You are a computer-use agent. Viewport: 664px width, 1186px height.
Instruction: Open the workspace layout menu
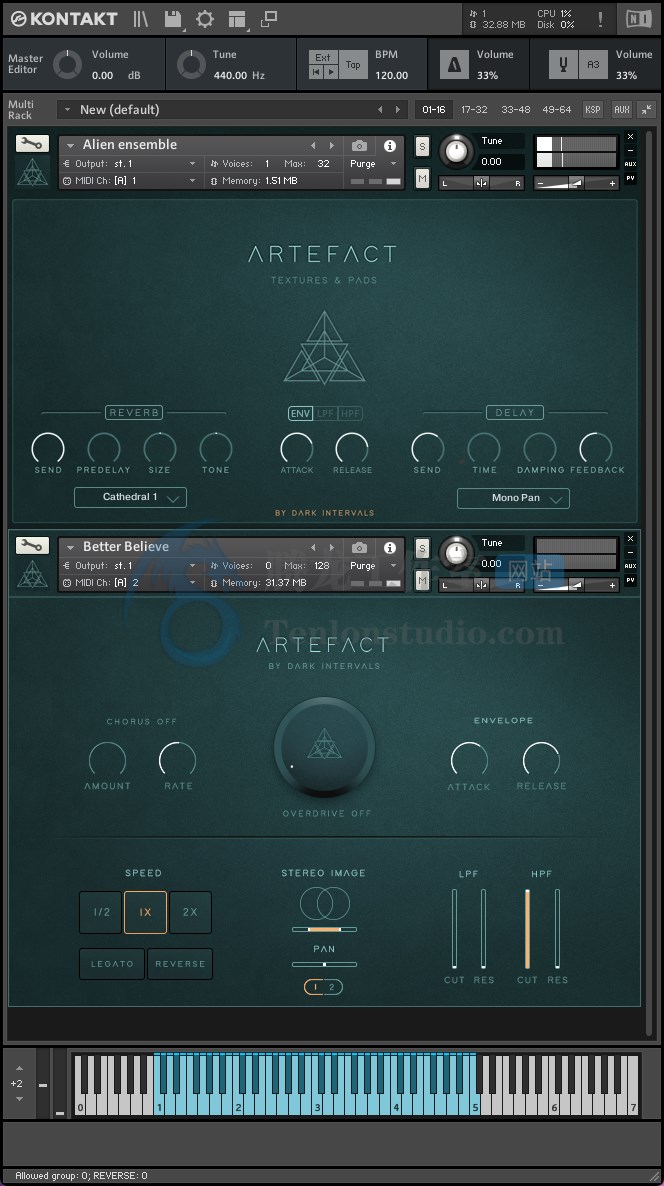pyautogui.click(x=237, y=19)
